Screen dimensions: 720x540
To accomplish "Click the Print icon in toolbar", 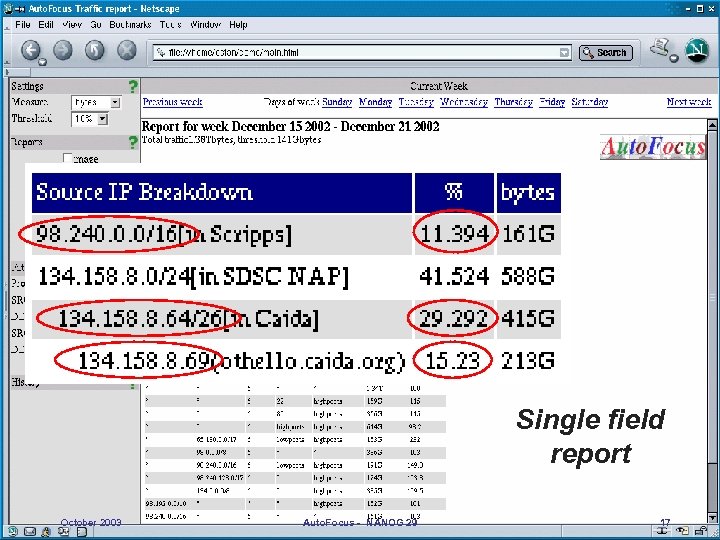I will click(660, 48).
